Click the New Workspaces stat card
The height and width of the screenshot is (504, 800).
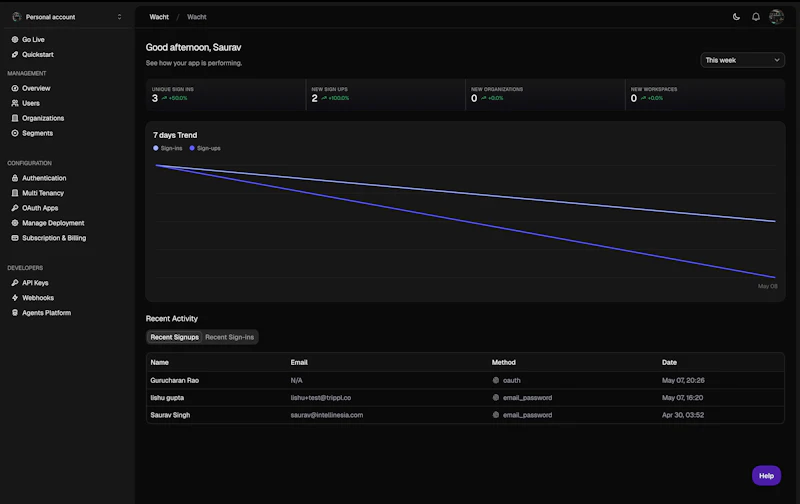(x=705, y=94)
